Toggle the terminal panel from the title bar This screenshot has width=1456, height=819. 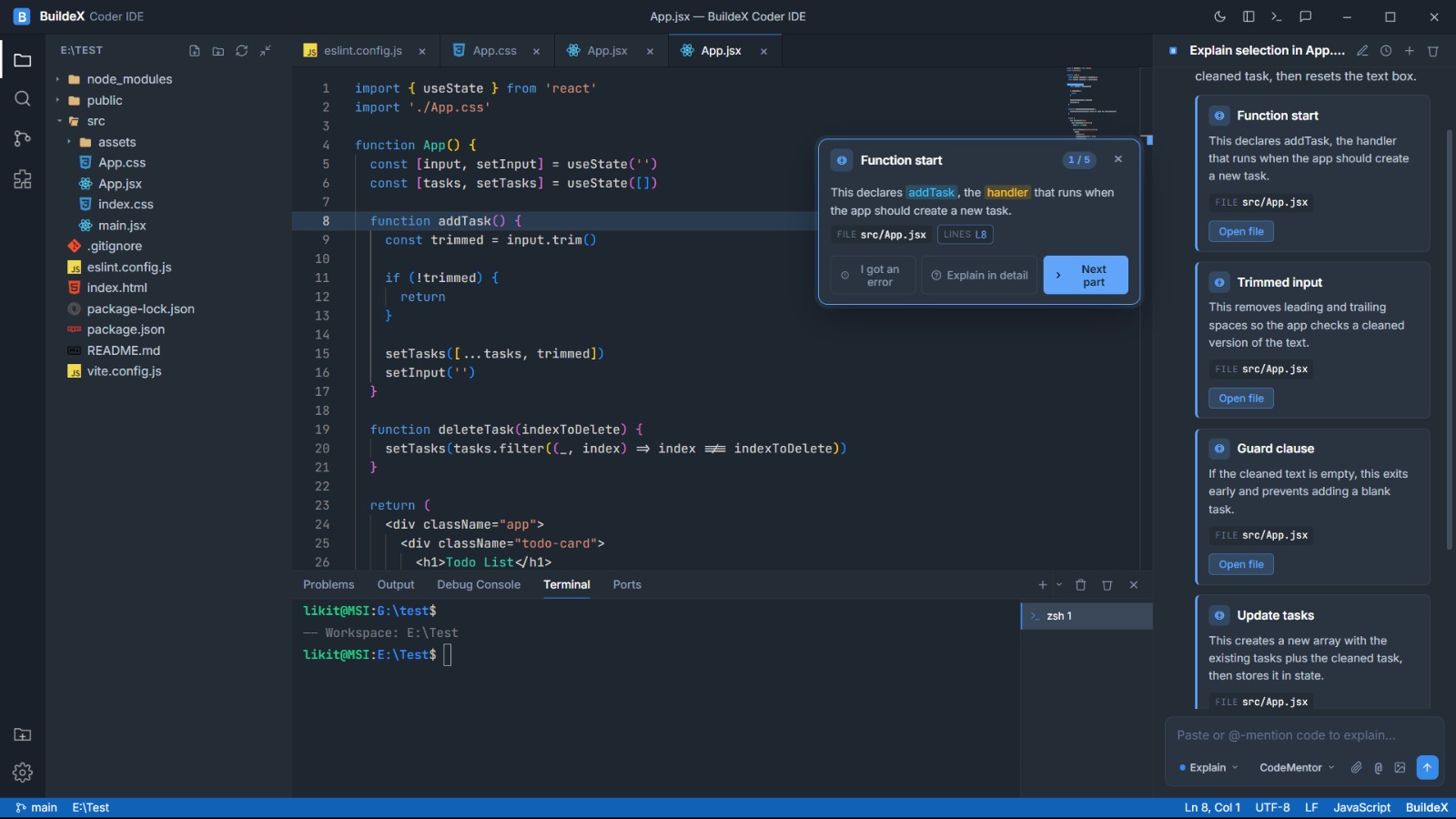click(x=1277, y=16)
